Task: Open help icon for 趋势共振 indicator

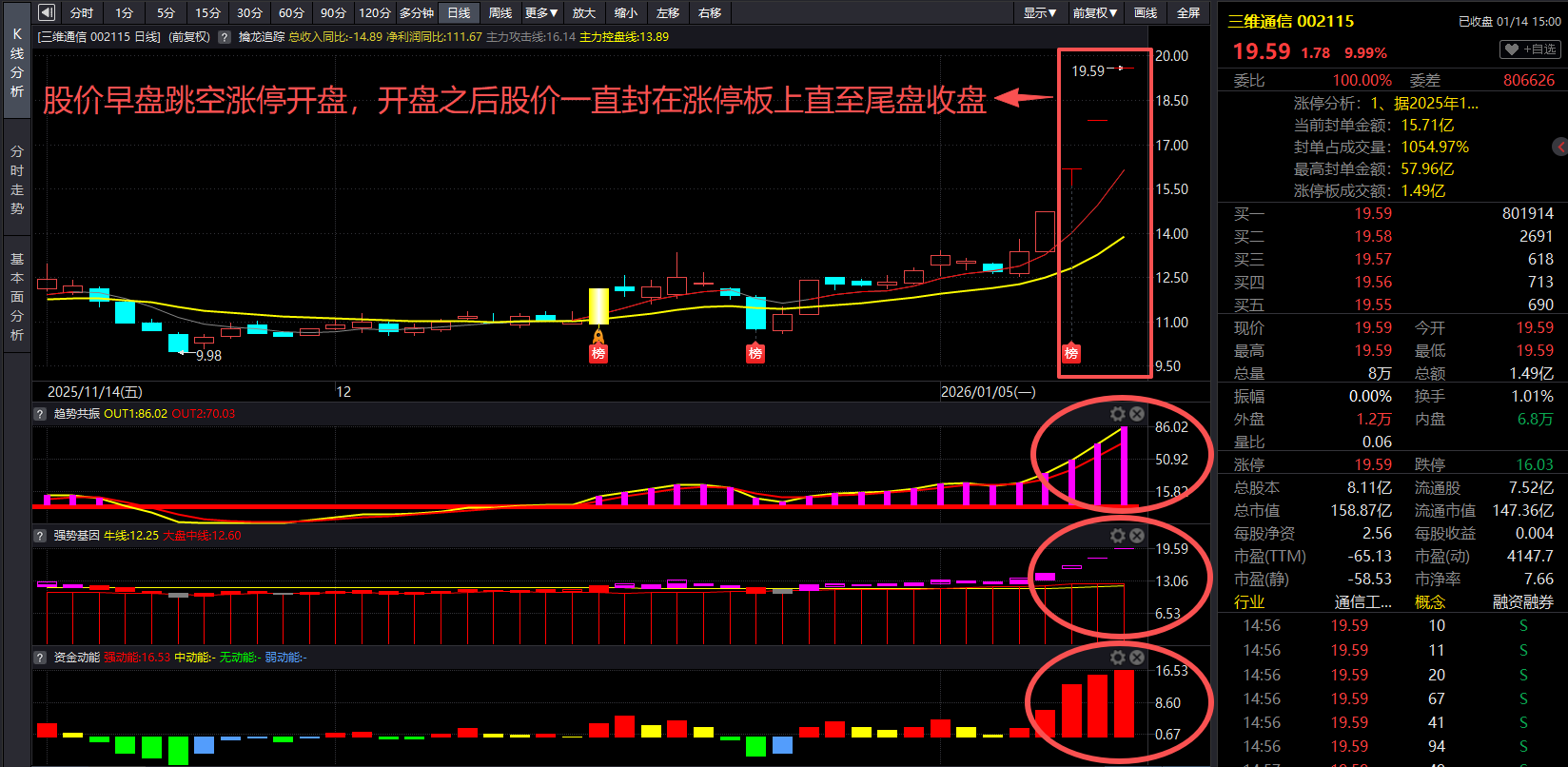Action: click(40, 414)
